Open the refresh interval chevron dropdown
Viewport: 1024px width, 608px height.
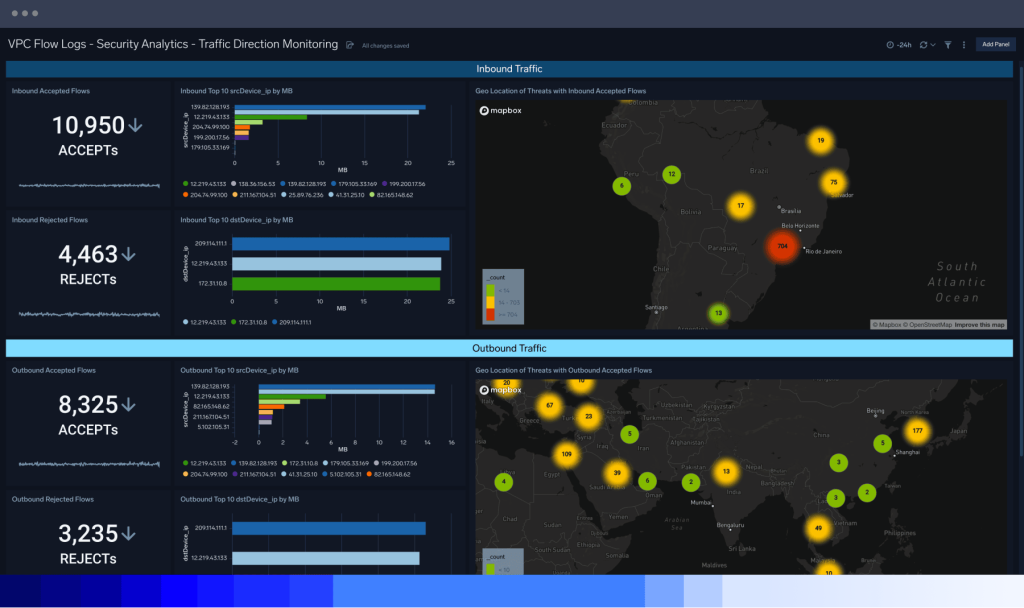coord(933,44)
